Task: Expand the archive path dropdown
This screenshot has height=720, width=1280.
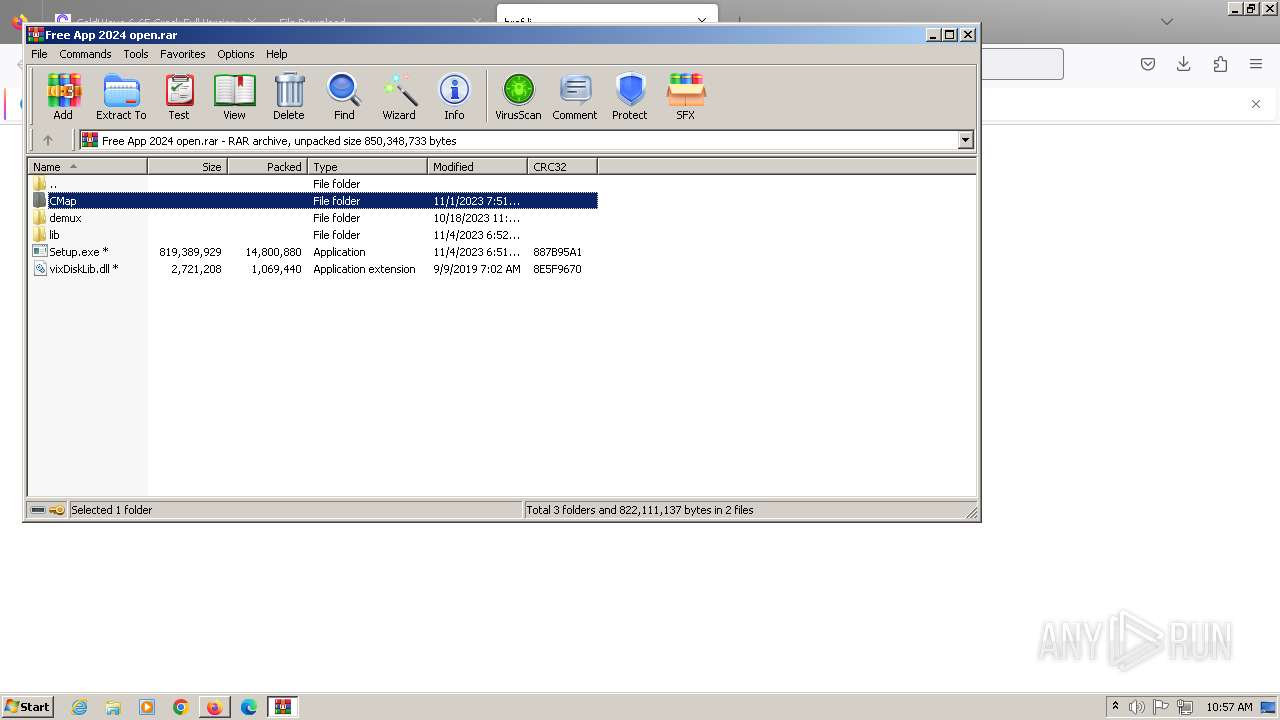Action: click(966, 140)
